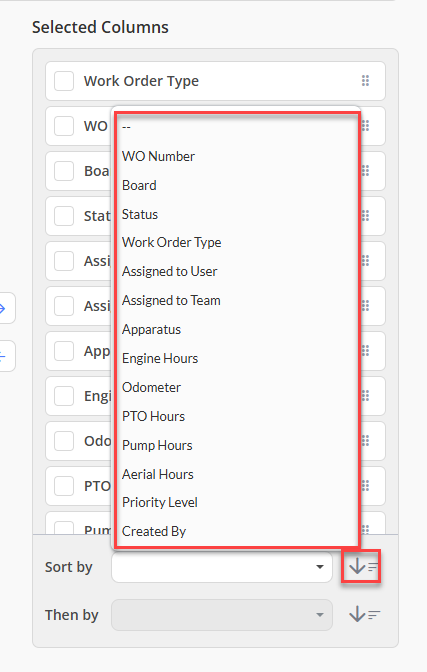Screen dimensions: 427x672
Task: Select the blank -- option
Action: (126, 127)
